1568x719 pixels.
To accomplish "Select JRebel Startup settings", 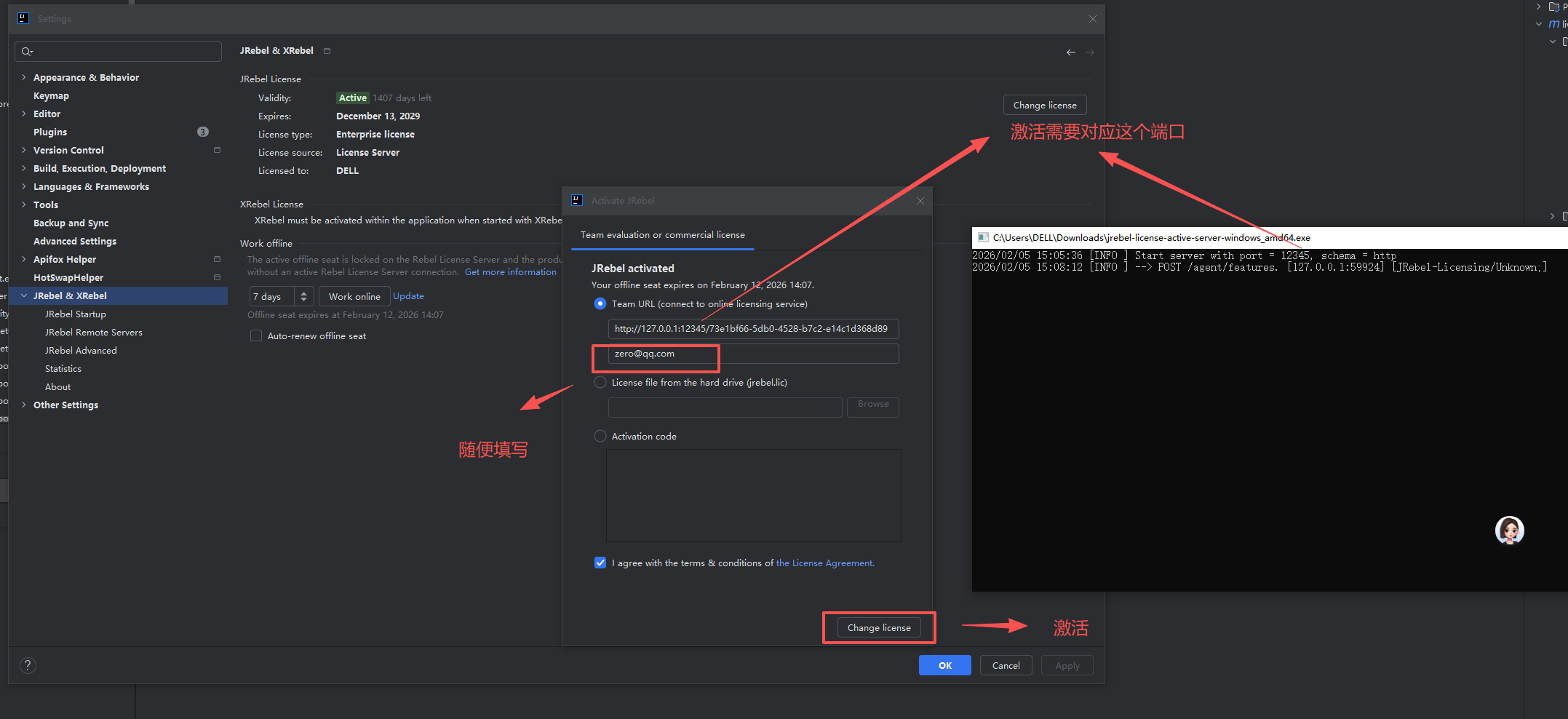I will 76,314.
